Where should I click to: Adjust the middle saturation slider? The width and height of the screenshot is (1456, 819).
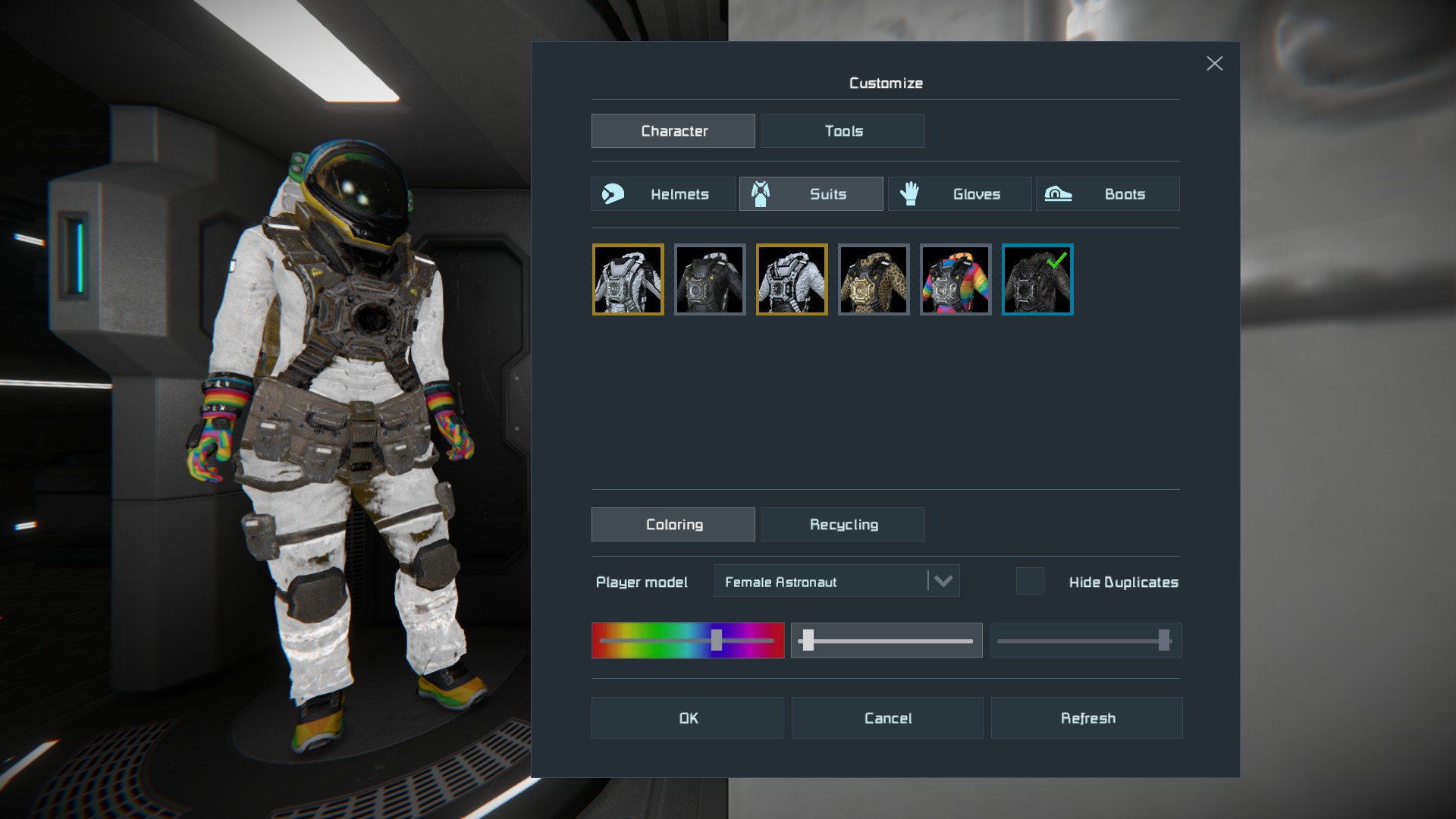(886, 641)
